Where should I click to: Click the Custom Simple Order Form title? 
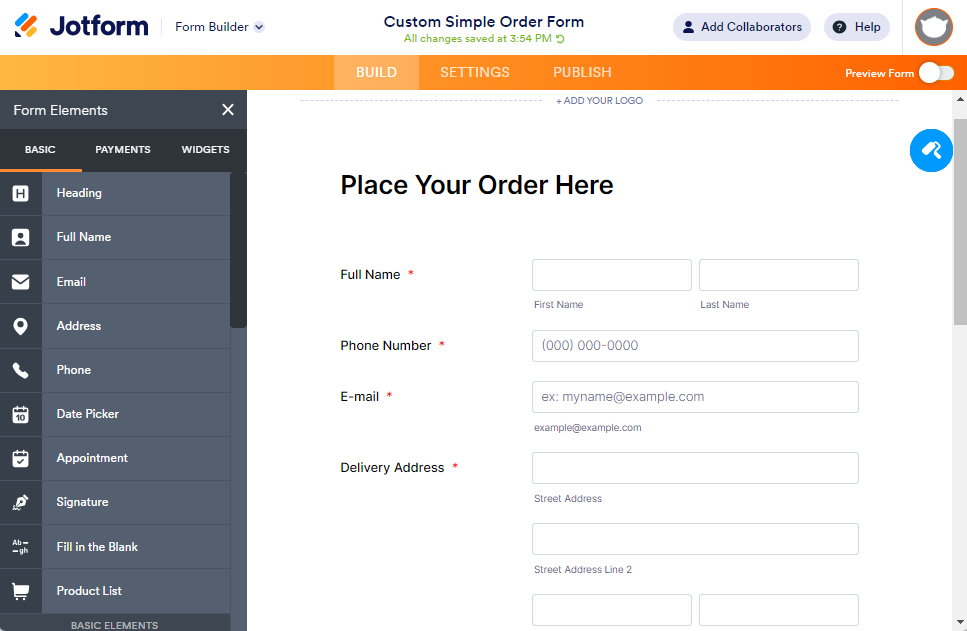[484, 22]
